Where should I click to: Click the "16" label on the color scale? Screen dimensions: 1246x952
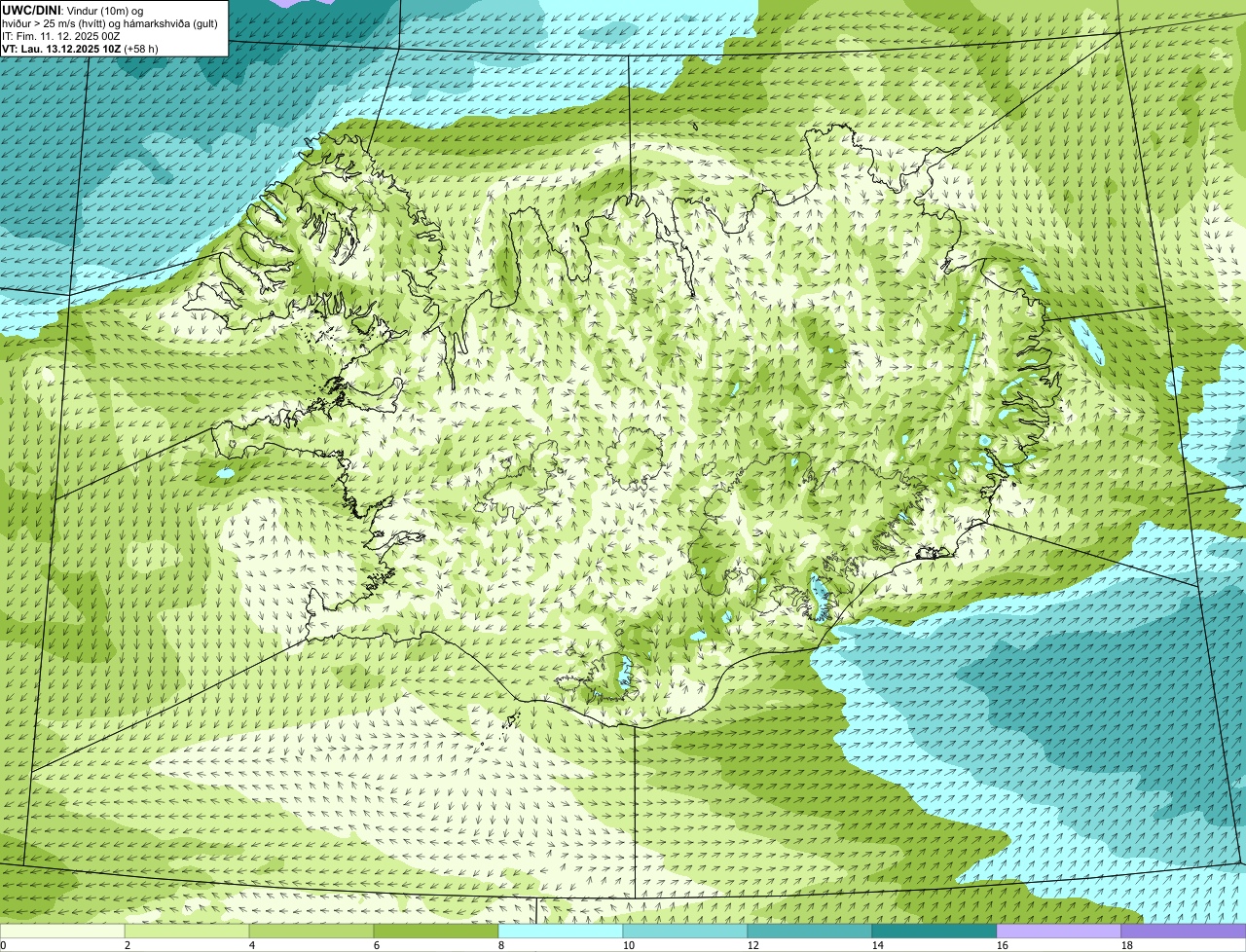[x=1003, y=945]
